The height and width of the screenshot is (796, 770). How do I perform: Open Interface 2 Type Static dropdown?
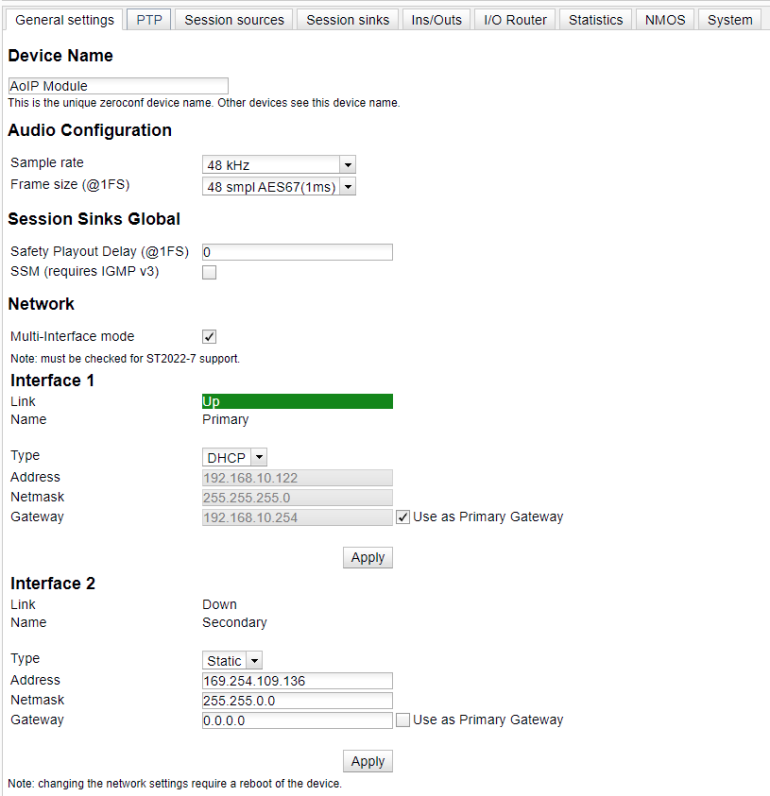[232, 660]
